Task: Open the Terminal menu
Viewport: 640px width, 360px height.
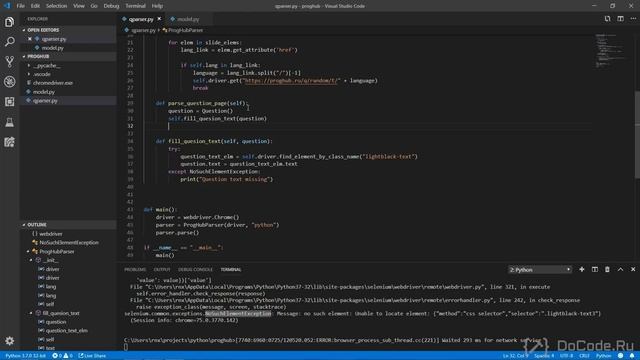Action: pyautogui.click(x=135, y=6)
